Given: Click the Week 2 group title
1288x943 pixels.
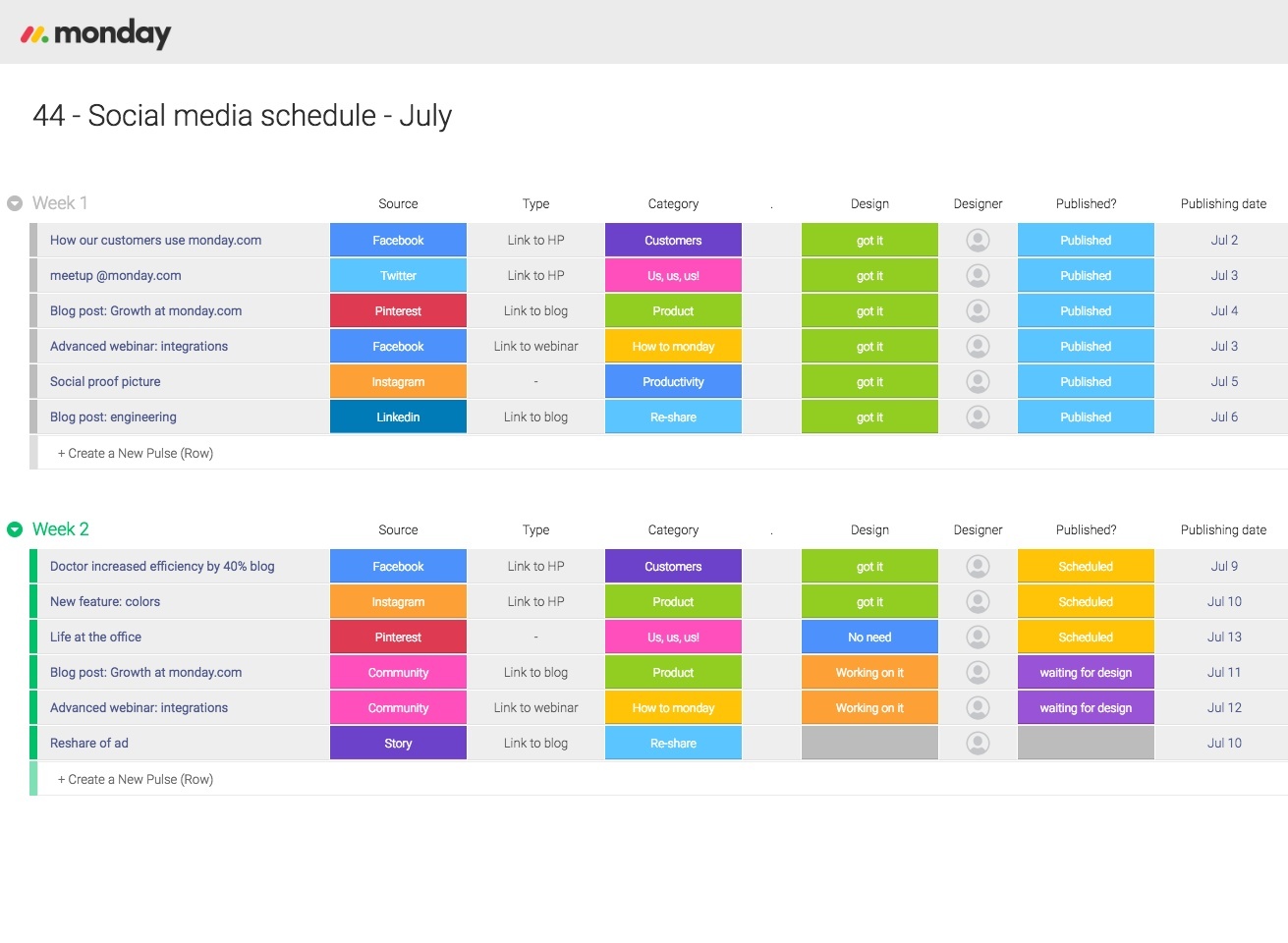Looking at the screenshot, I should 61,529.
